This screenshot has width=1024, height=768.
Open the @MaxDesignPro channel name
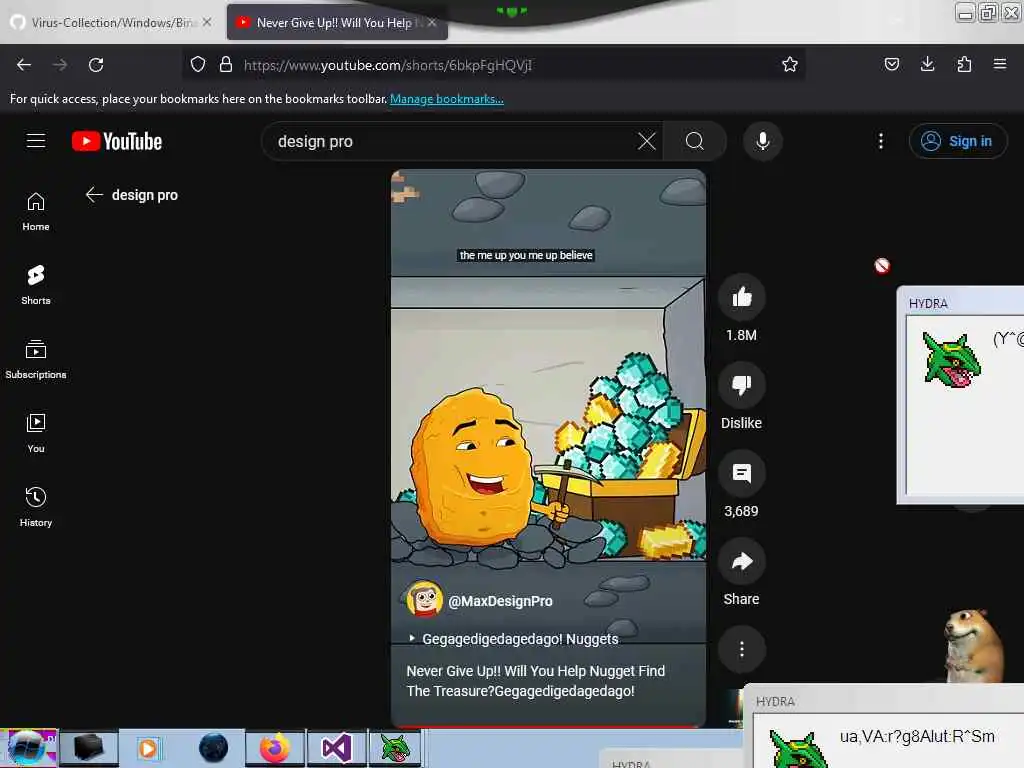pos(500,601)
